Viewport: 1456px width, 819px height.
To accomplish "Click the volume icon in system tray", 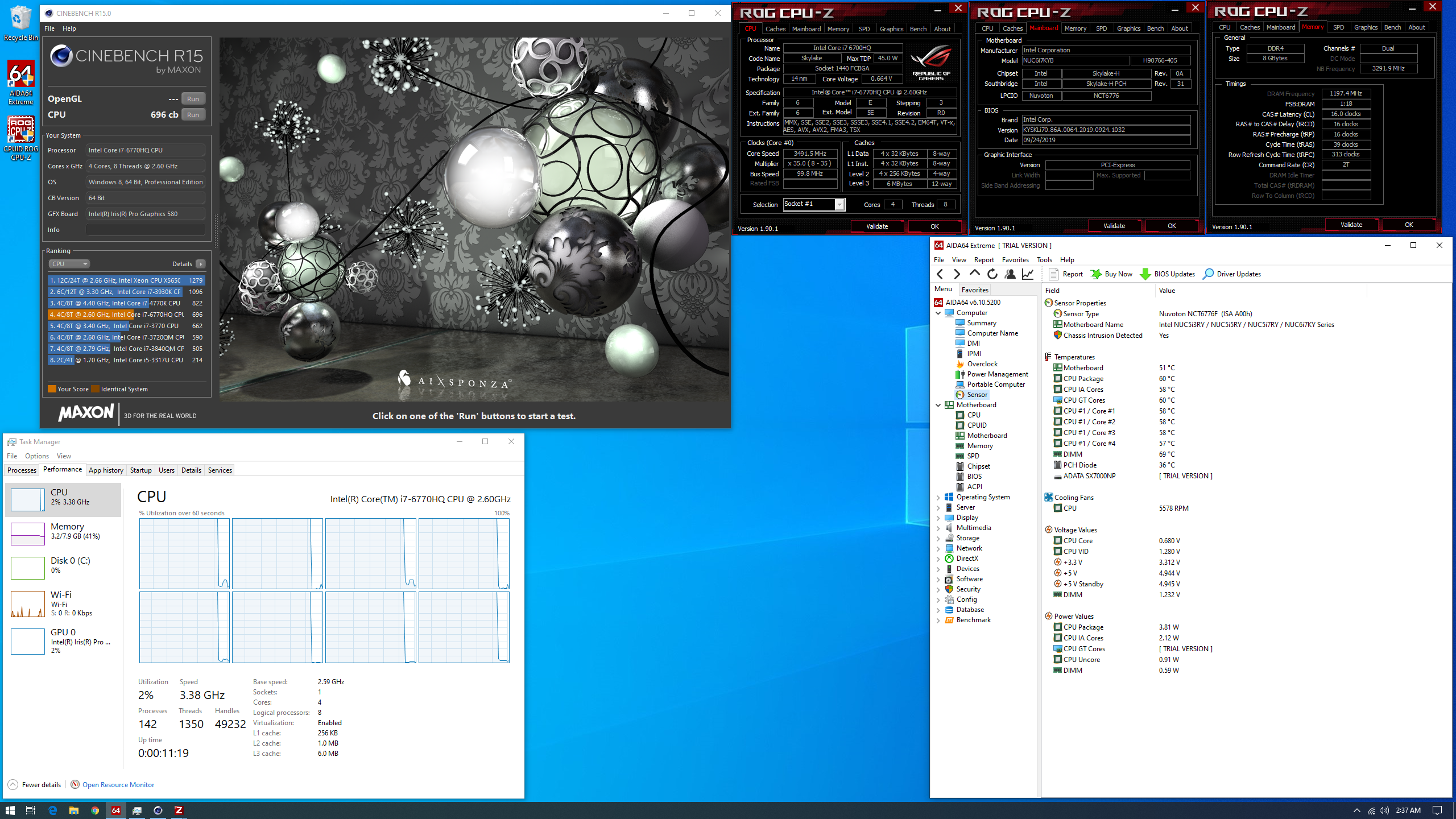I will click(x=1384, y=810).
